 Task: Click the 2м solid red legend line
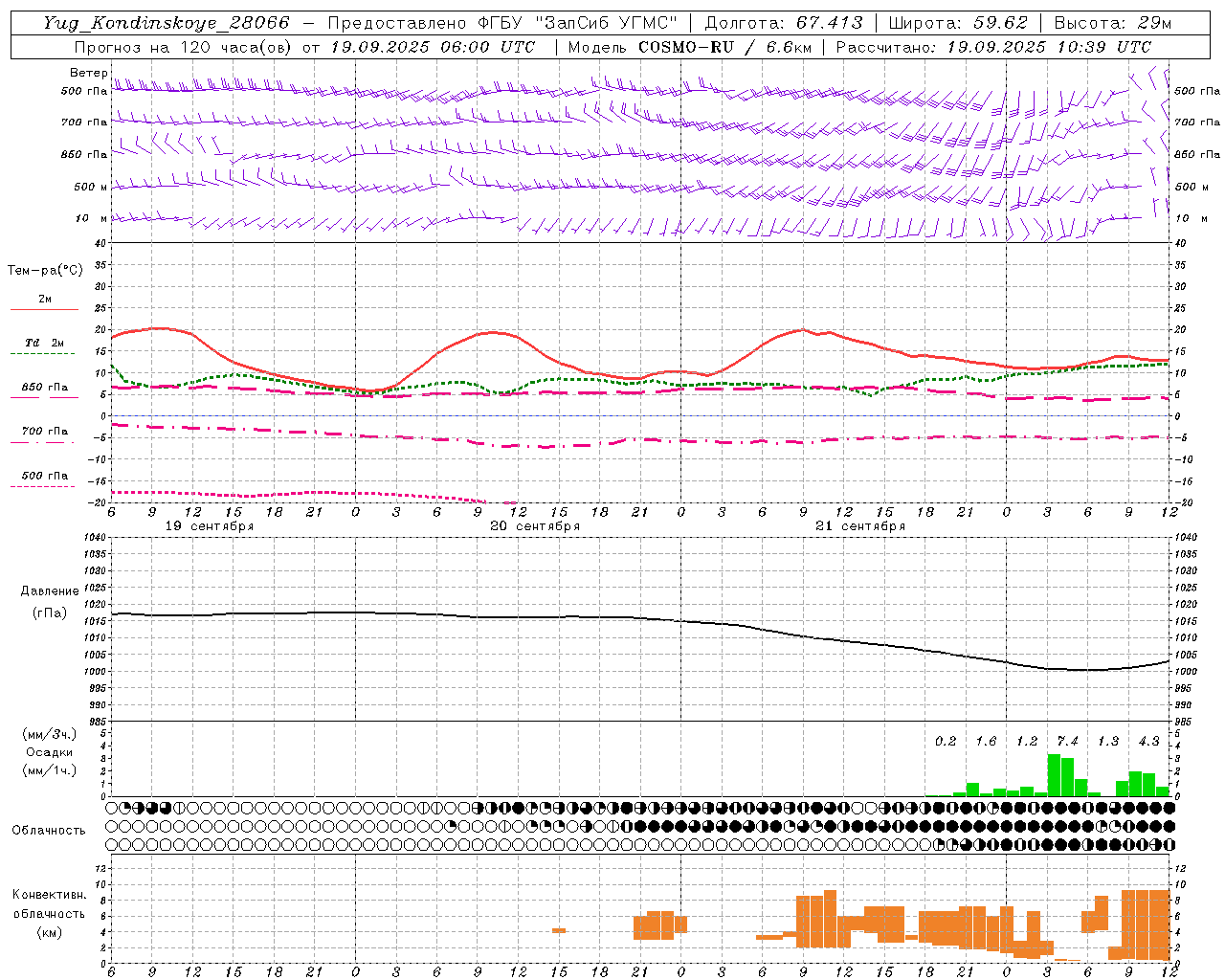[x=44, y=309]
